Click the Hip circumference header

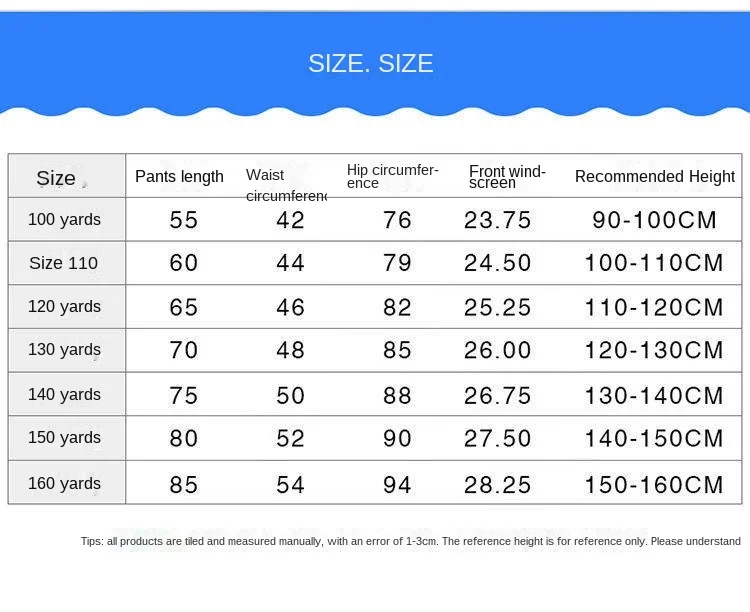pyautogui.click(x=393, y=176)
